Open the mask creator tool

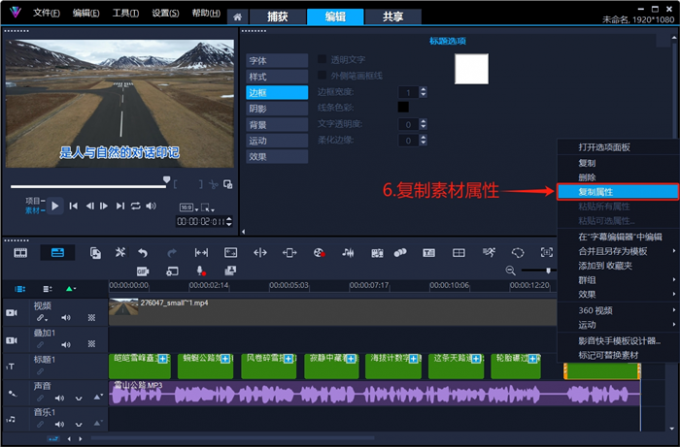(x=518, y=253)
